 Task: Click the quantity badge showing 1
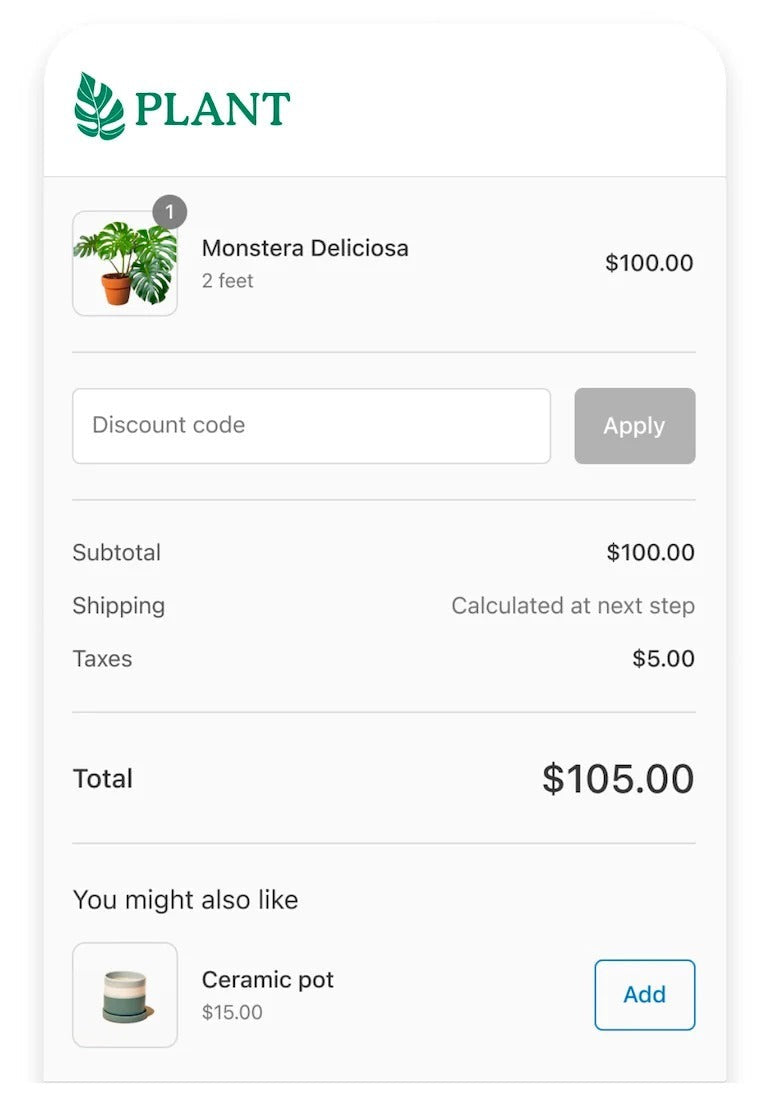[170, 212]
